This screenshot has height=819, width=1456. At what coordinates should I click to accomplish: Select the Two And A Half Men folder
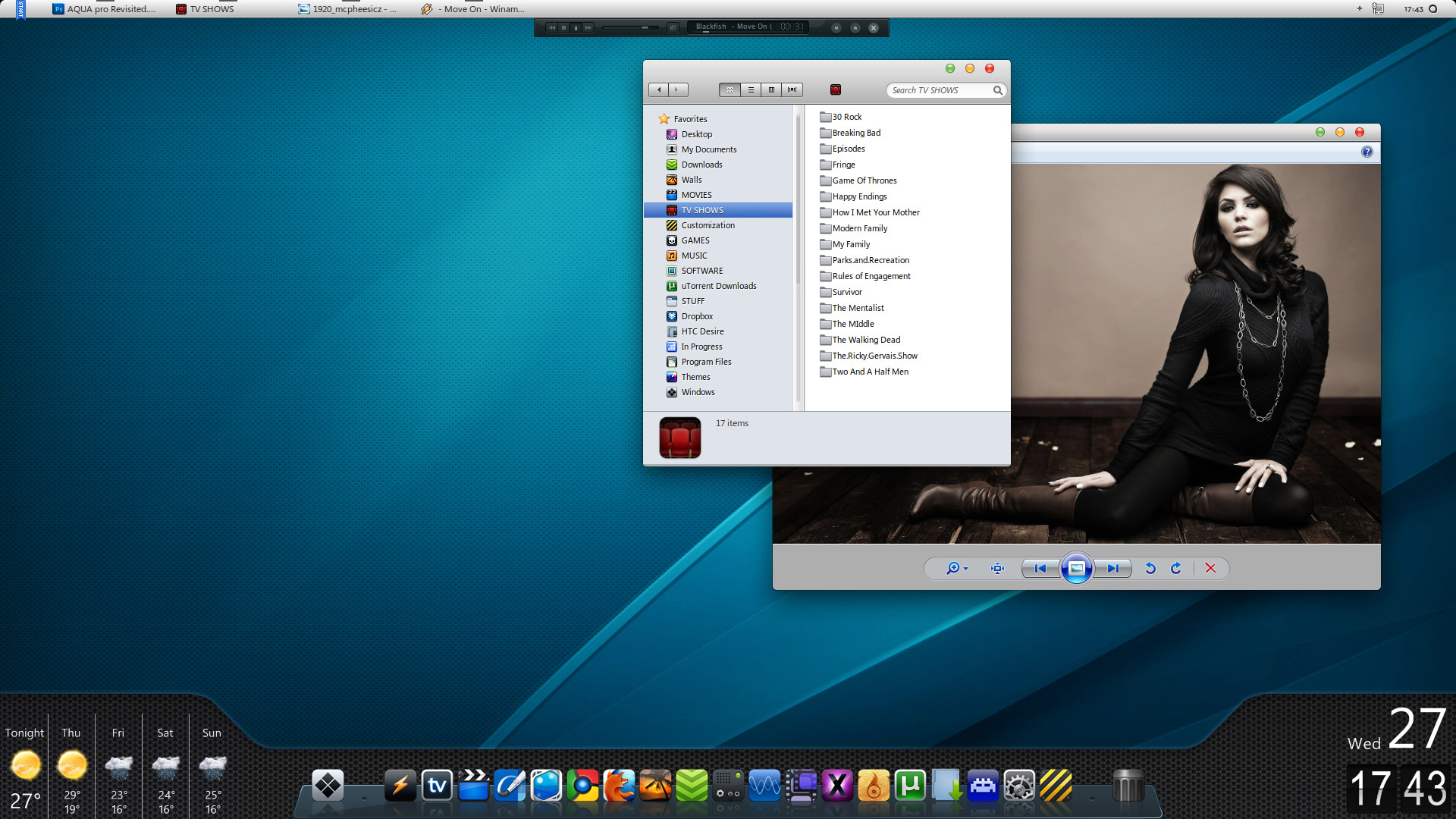tap(864, 372)
